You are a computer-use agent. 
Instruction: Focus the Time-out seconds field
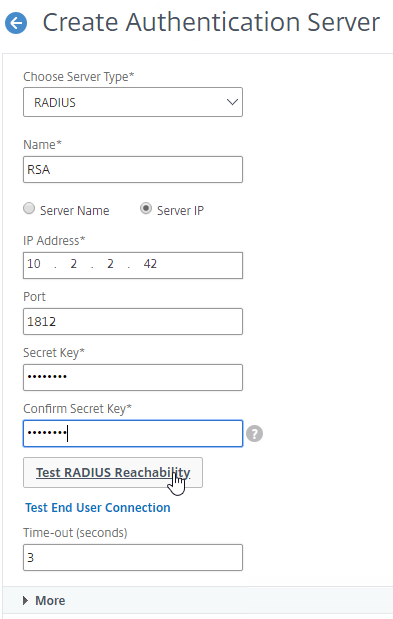pyautogui.click(x=133, y=557)
